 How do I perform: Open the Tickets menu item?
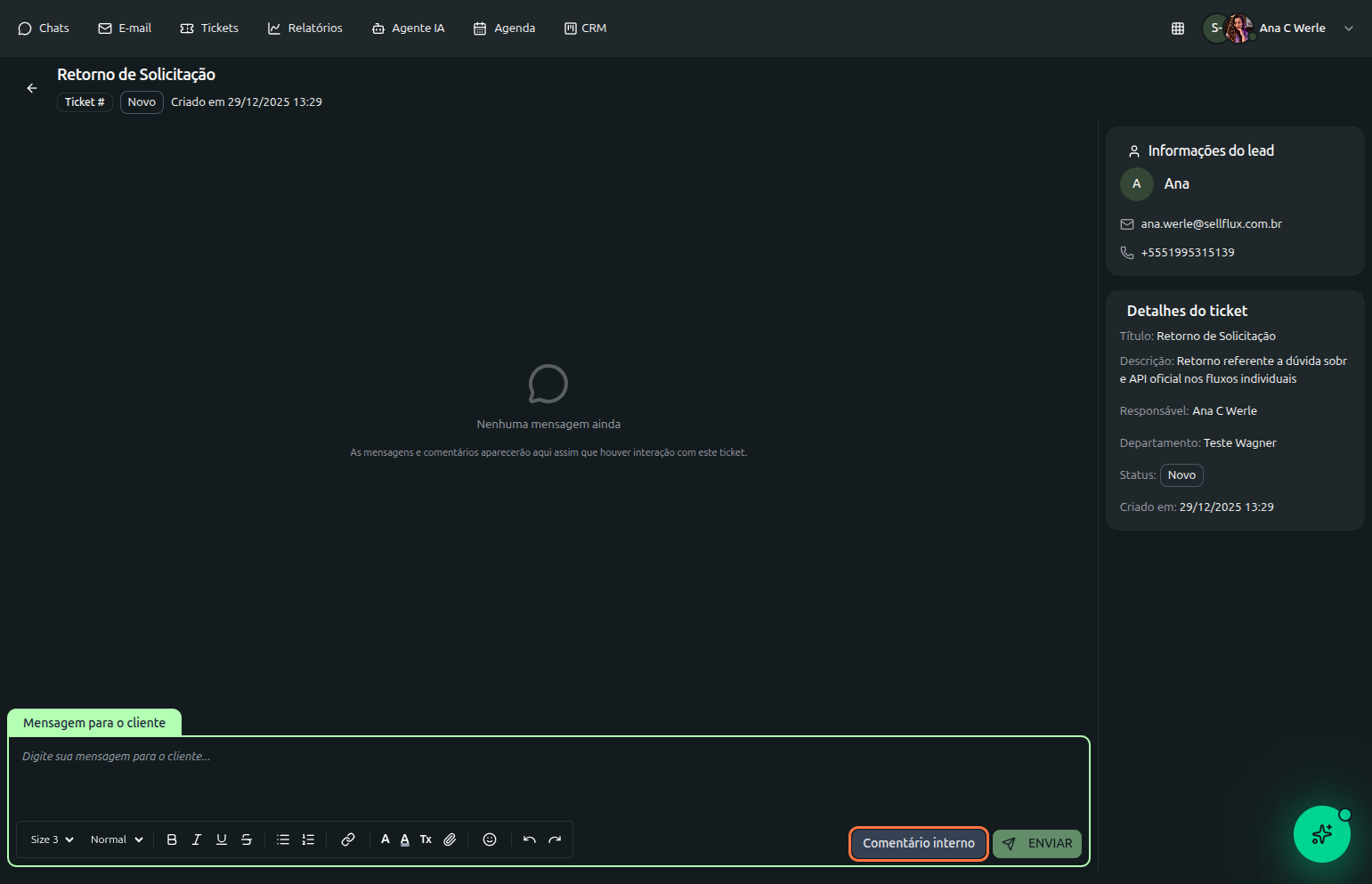pos(209,28)
